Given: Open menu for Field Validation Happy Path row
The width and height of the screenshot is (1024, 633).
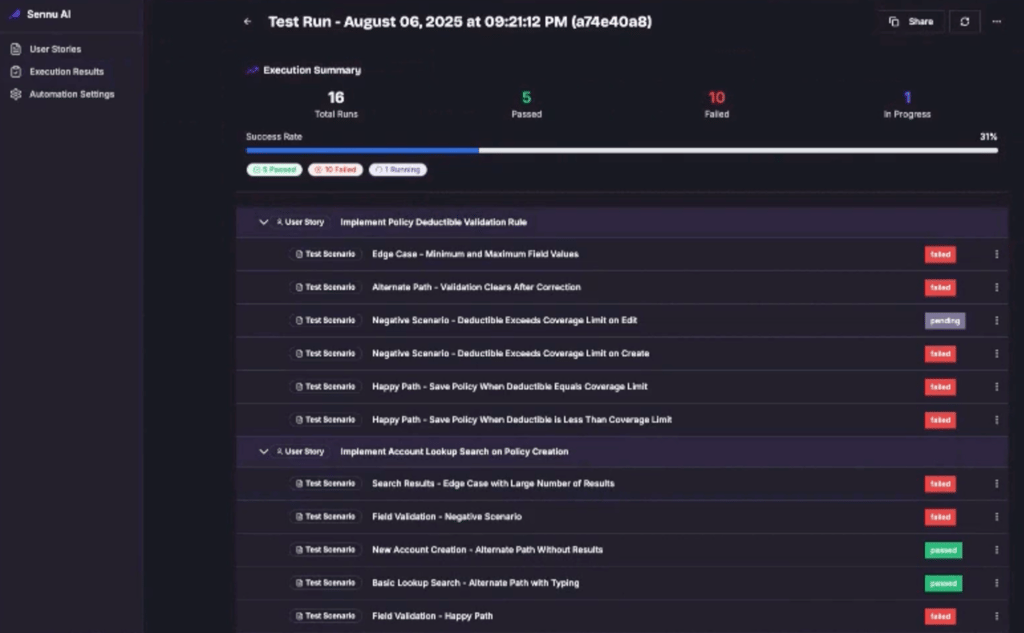Looking at the screenshot, I should click(x=997, y=616).
